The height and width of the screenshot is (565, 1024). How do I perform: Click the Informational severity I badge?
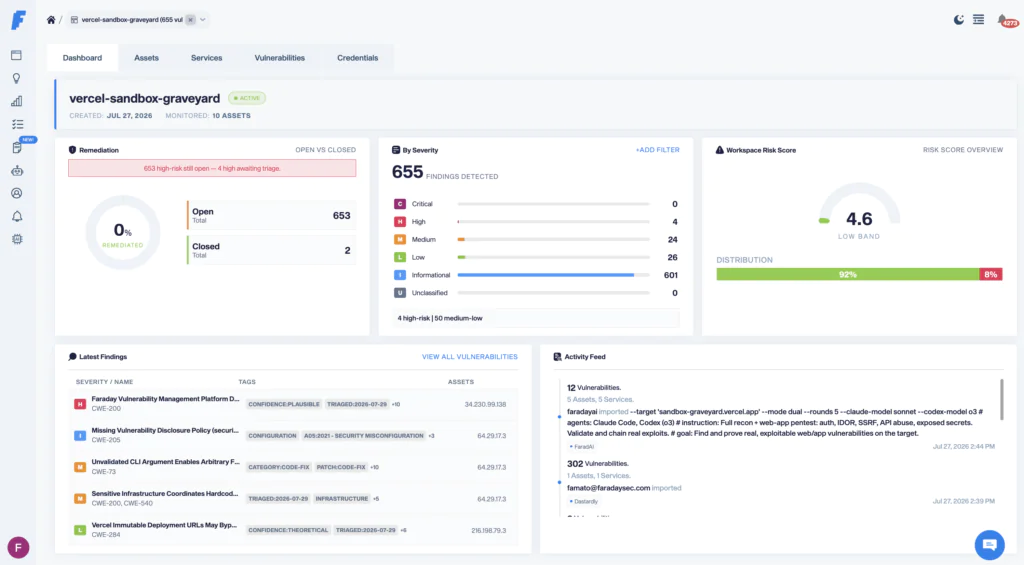[400, 275]
